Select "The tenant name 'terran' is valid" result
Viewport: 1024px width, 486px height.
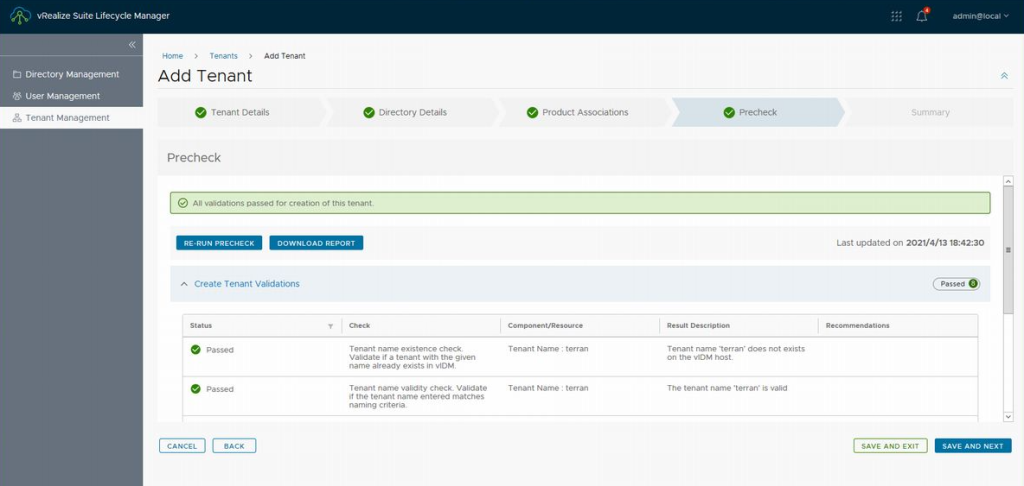(x=727, y=388)
